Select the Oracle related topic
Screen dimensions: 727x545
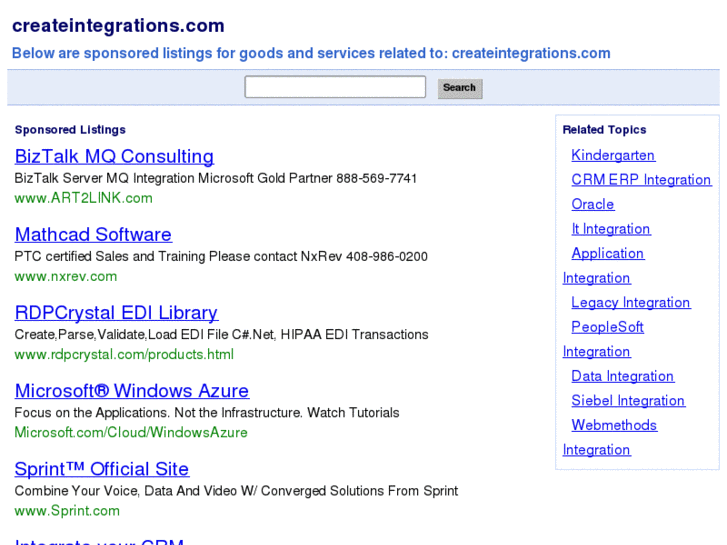pos(593,205)
